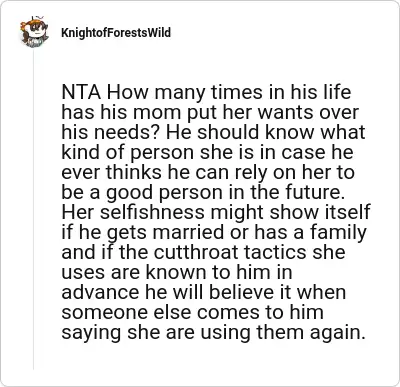Visit the KnightofForestsWild user profile link
Screen dimensions: 400x387
click(x=116, y=33)
